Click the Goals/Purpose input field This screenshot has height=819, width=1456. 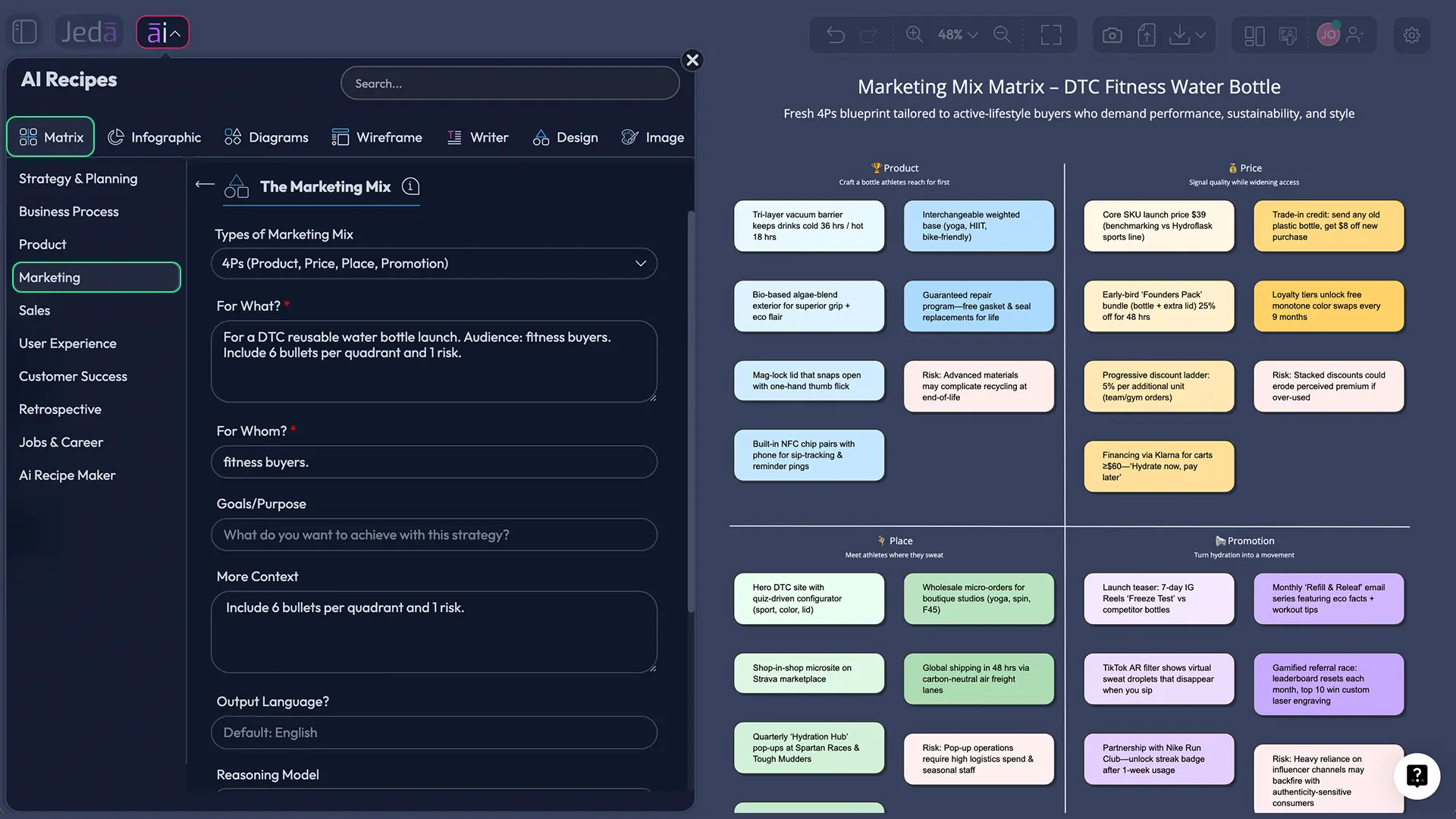434,535
